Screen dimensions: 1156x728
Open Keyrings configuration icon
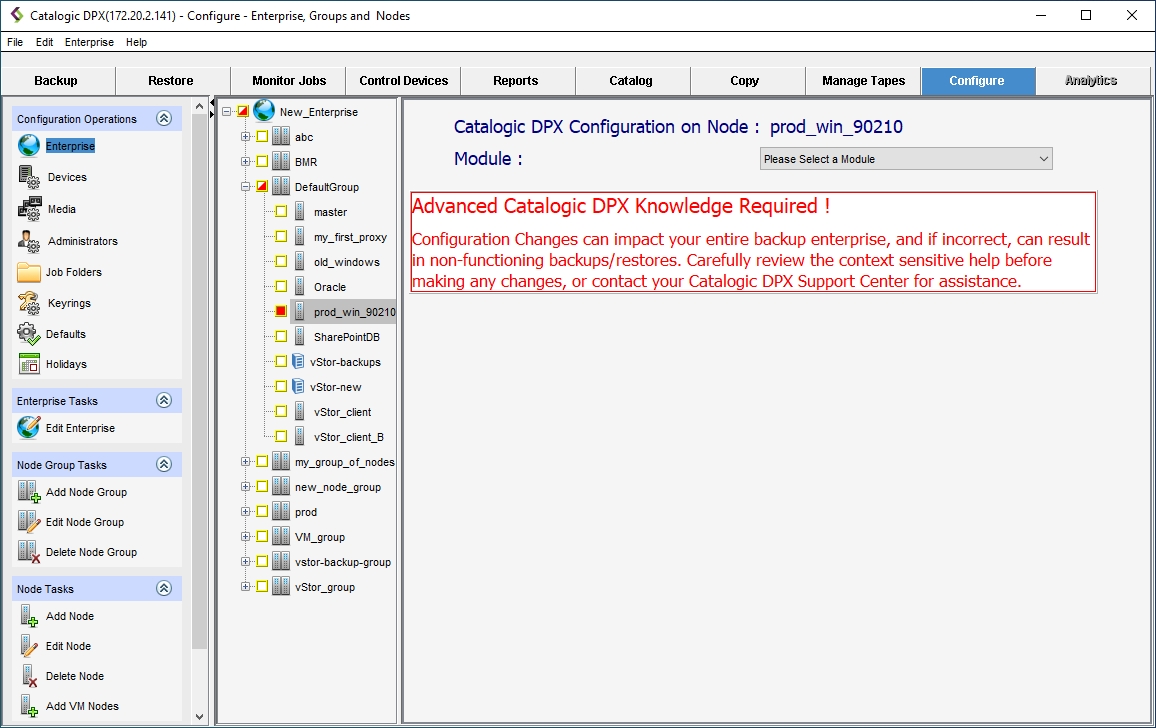(x=29, y=303)
